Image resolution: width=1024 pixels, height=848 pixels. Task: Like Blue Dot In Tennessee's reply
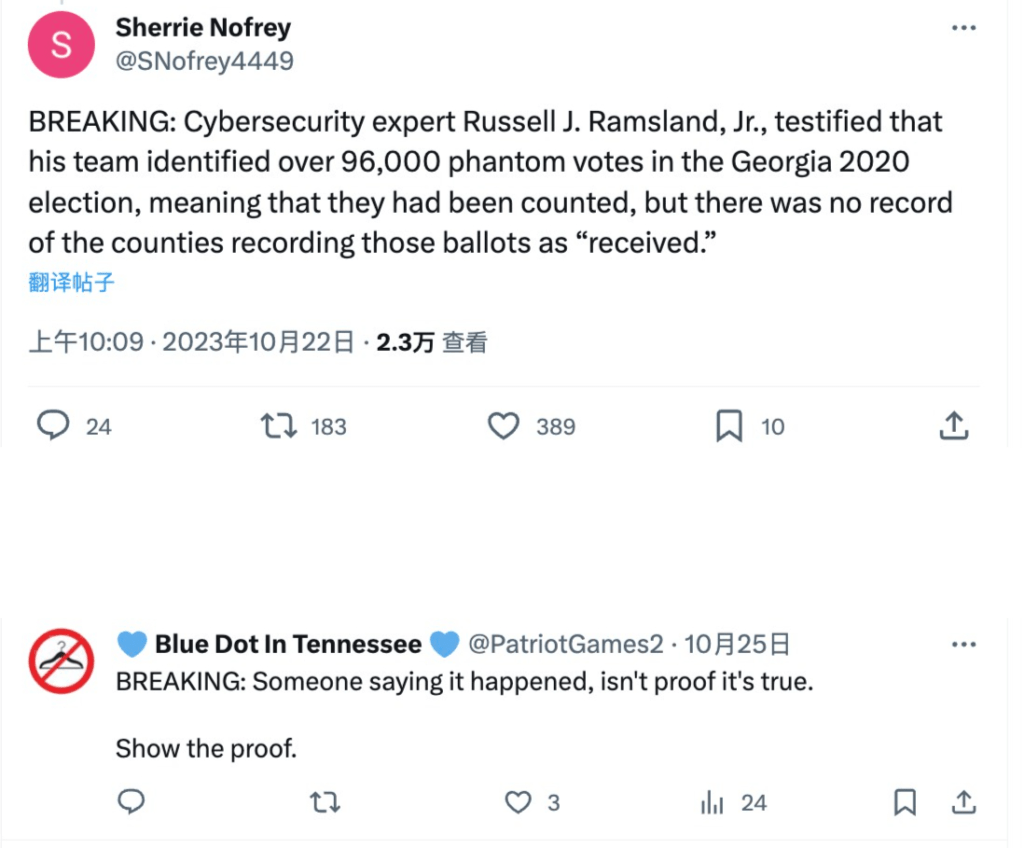pos(517,802)
